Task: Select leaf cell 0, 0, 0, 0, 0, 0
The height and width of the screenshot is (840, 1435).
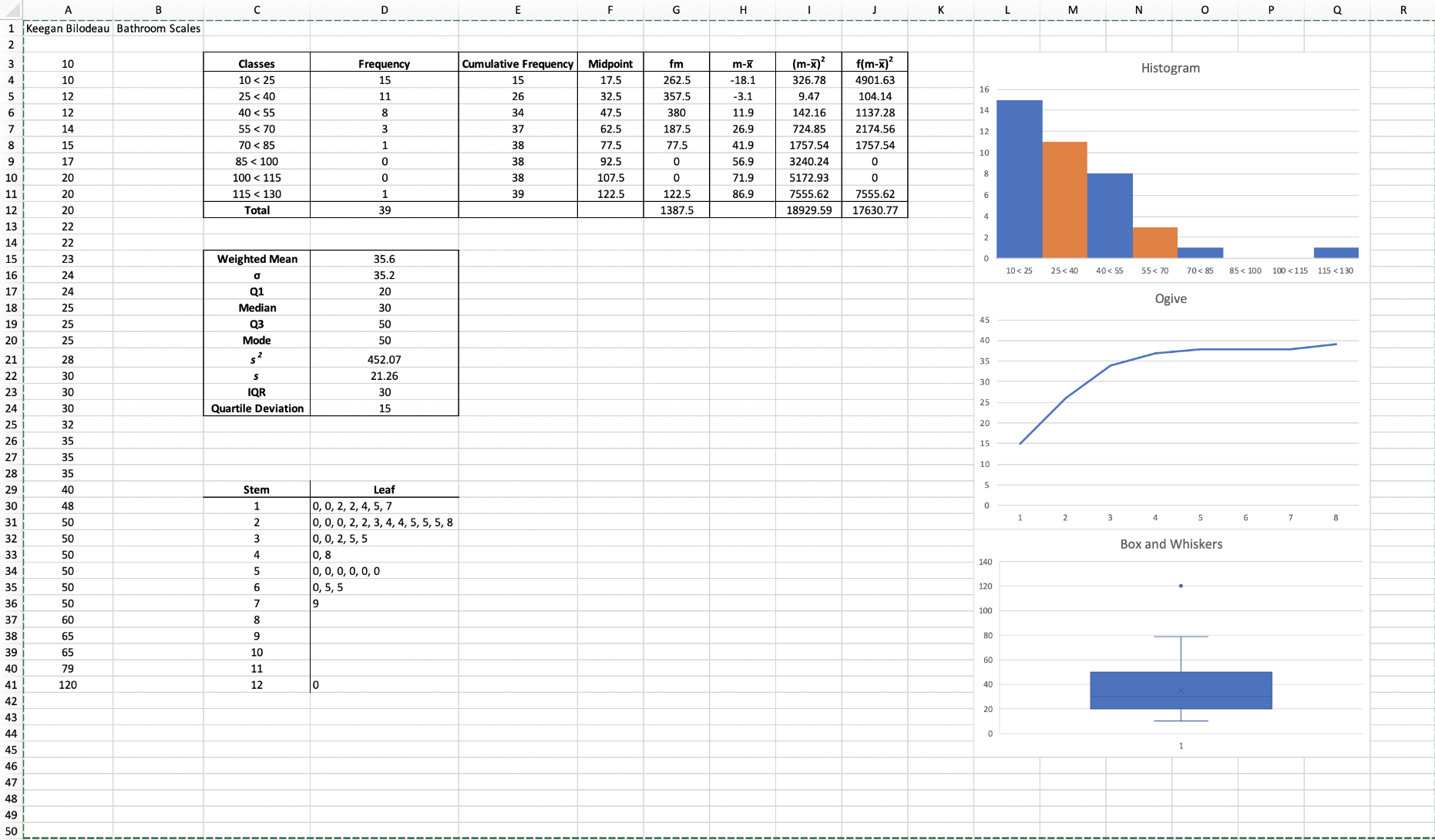Action: (x=385, y=571)
